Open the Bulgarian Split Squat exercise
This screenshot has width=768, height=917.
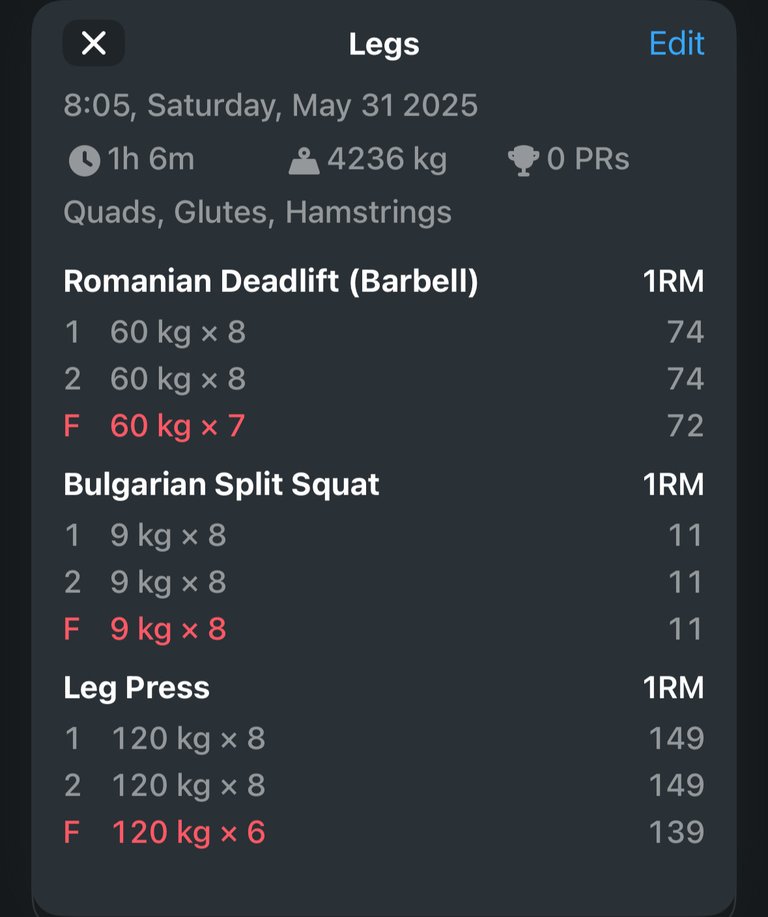click(221, 484)
